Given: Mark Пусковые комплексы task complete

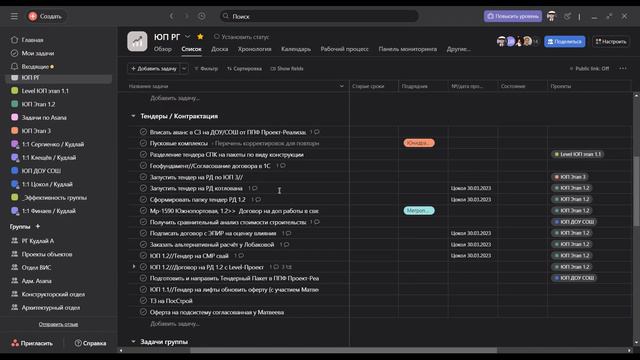Looking at the screenshot, I should coord(143,143).
